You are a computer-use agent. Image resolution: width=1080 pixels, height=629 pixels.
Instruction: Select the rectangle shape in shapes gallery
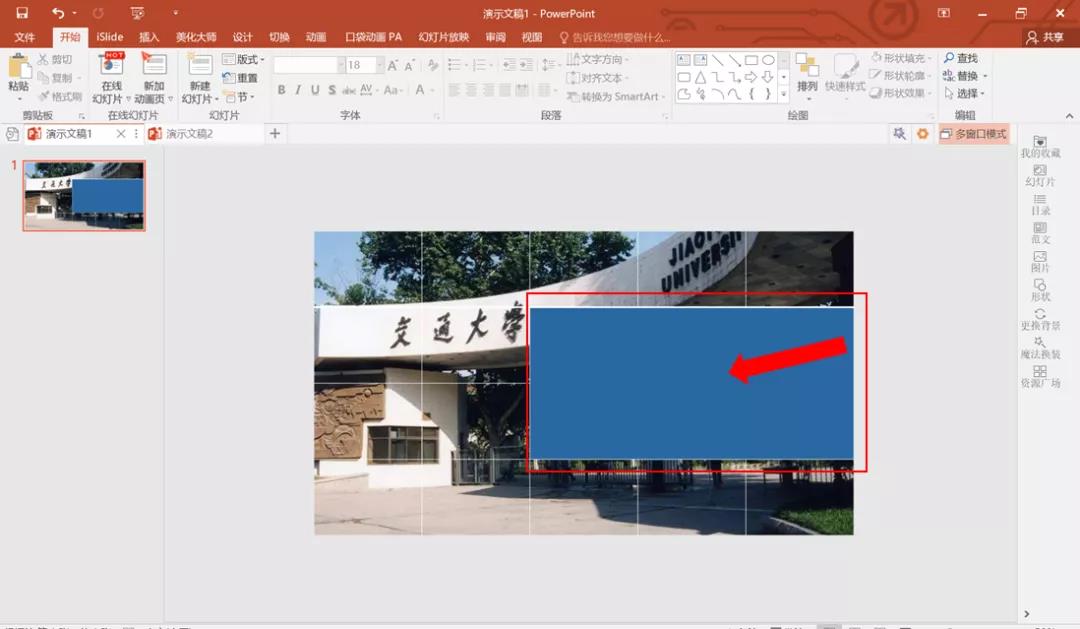click(x=751, y=60)
